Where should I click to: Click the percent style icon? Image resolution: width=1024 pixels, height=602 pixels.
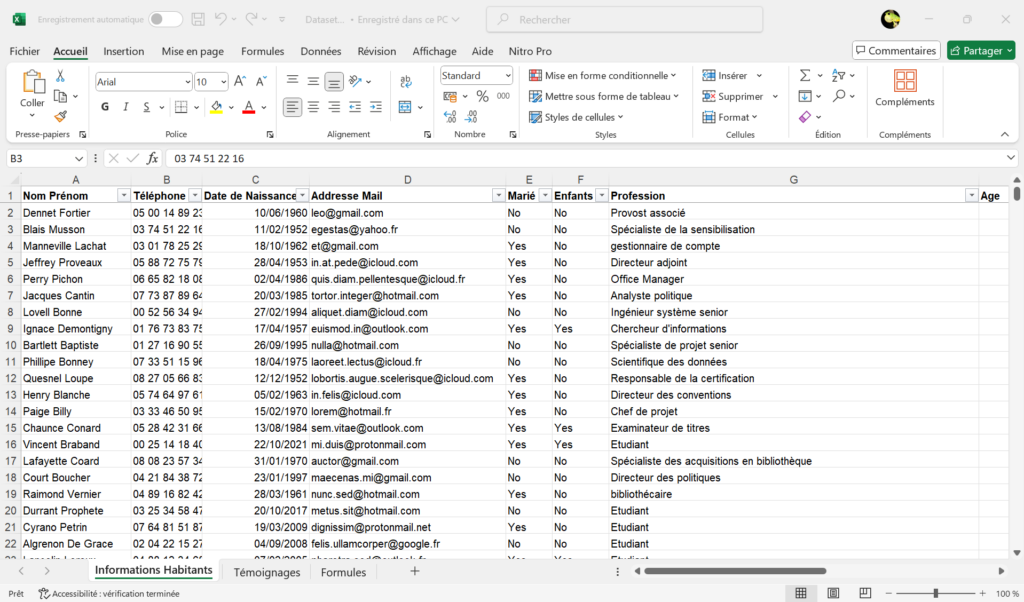coord(482,96)
